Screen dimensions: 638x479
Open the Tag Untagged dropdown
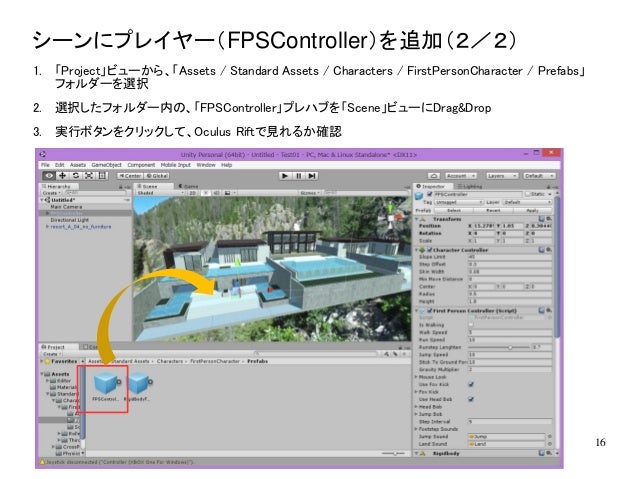(x=458, y=202)
